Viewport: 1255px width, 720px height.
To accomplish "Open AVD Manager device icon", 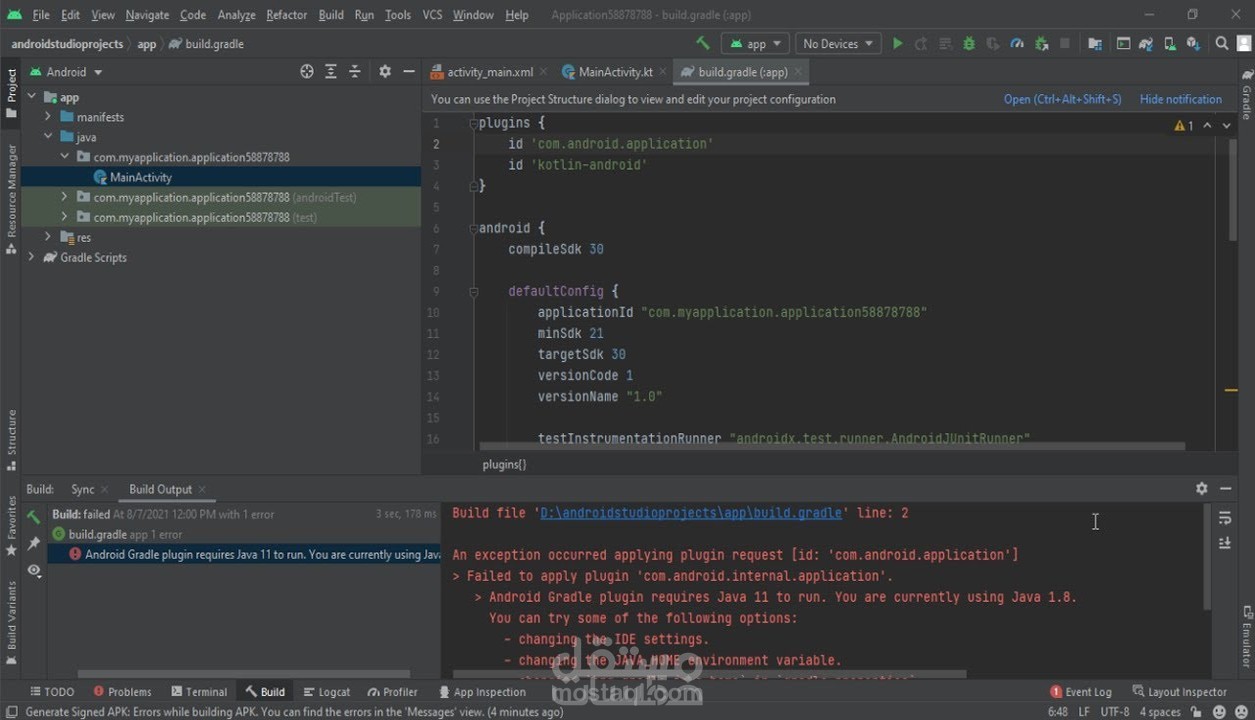I will 1169,44.
